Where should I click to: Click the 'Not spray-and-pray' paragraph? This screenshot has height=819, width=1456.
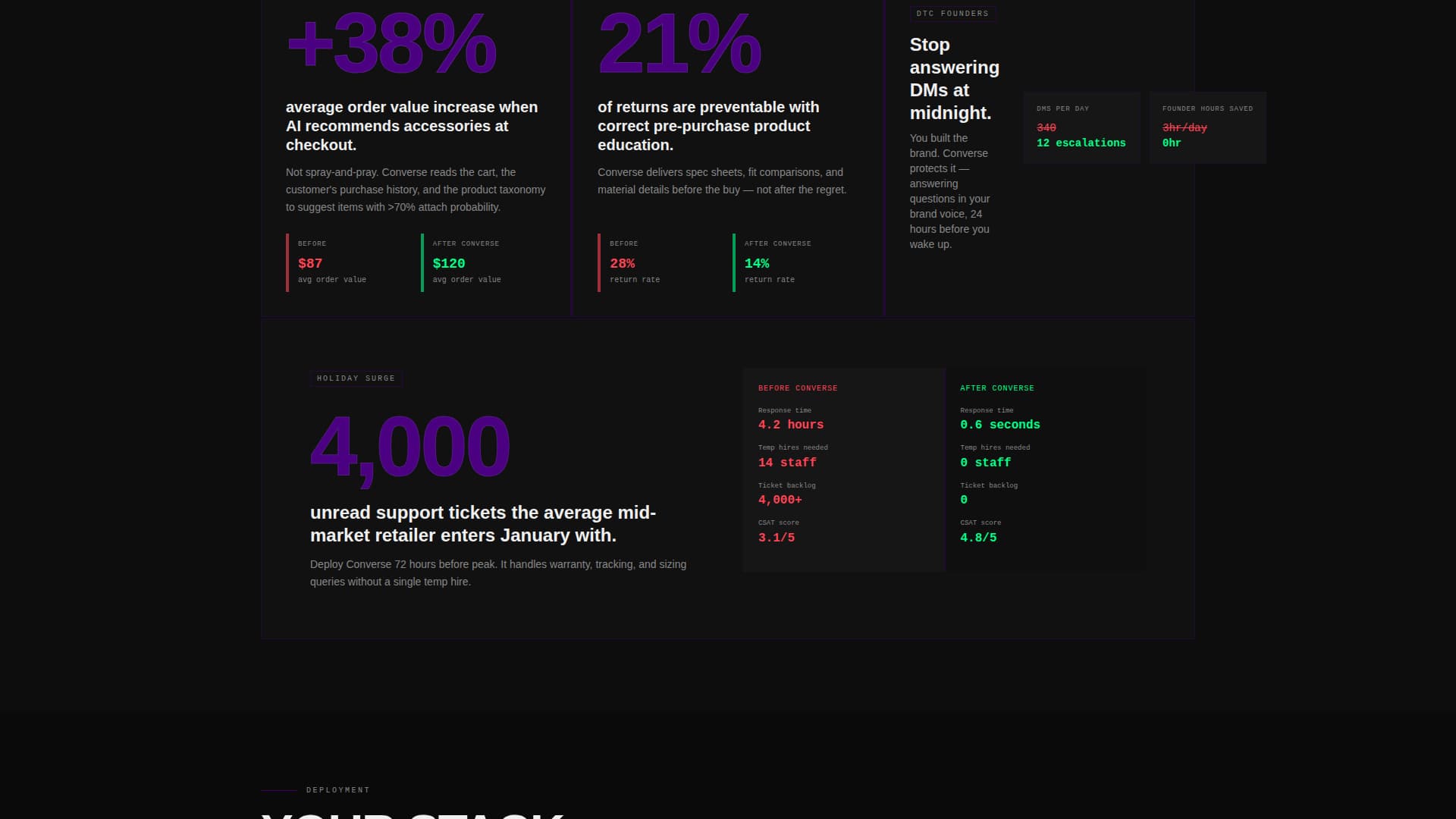pos(416,190)
